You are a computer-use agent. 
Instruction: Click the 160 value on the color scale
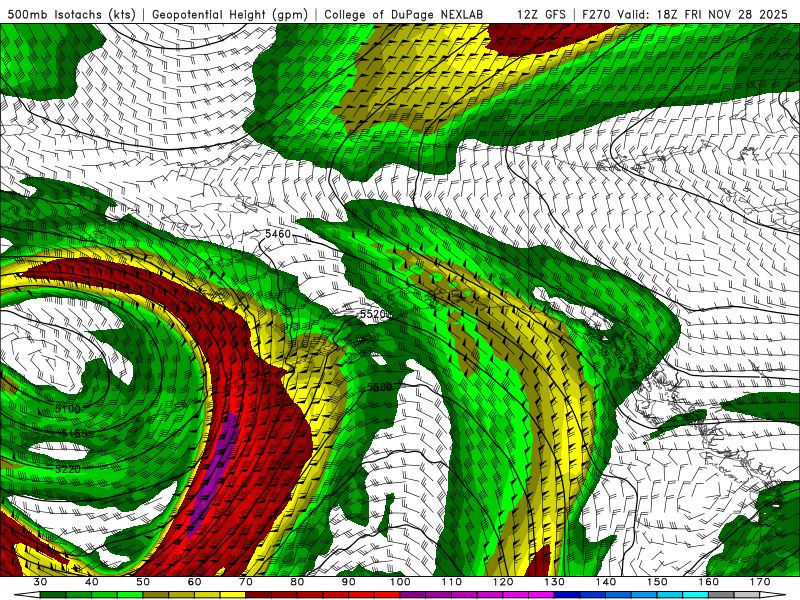click(x=709, y=582)
